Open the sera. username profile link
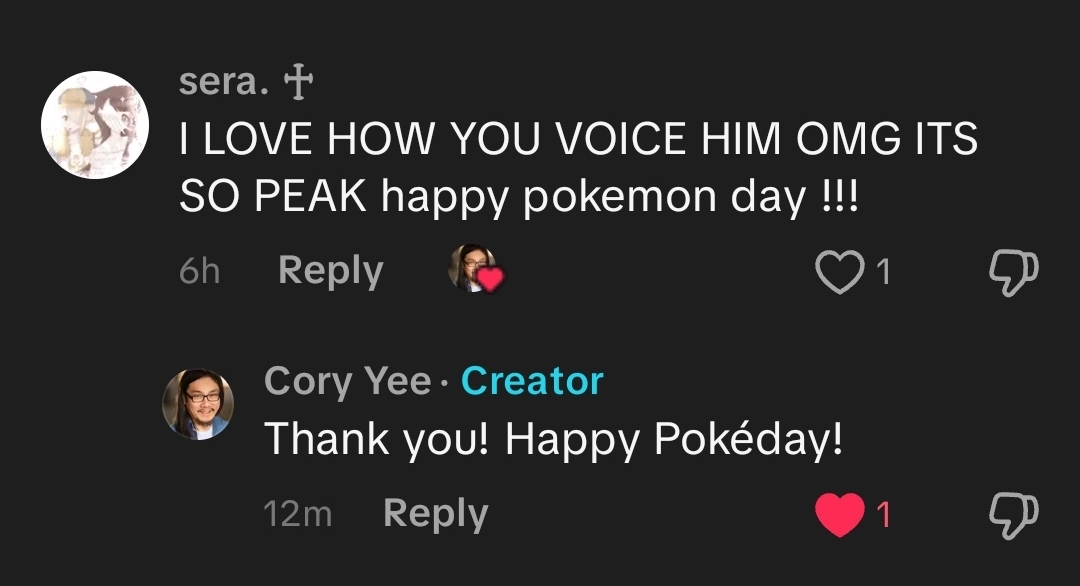Image resolution: width=1080 pixels, height=586 pixels. (x=224, y=82)
